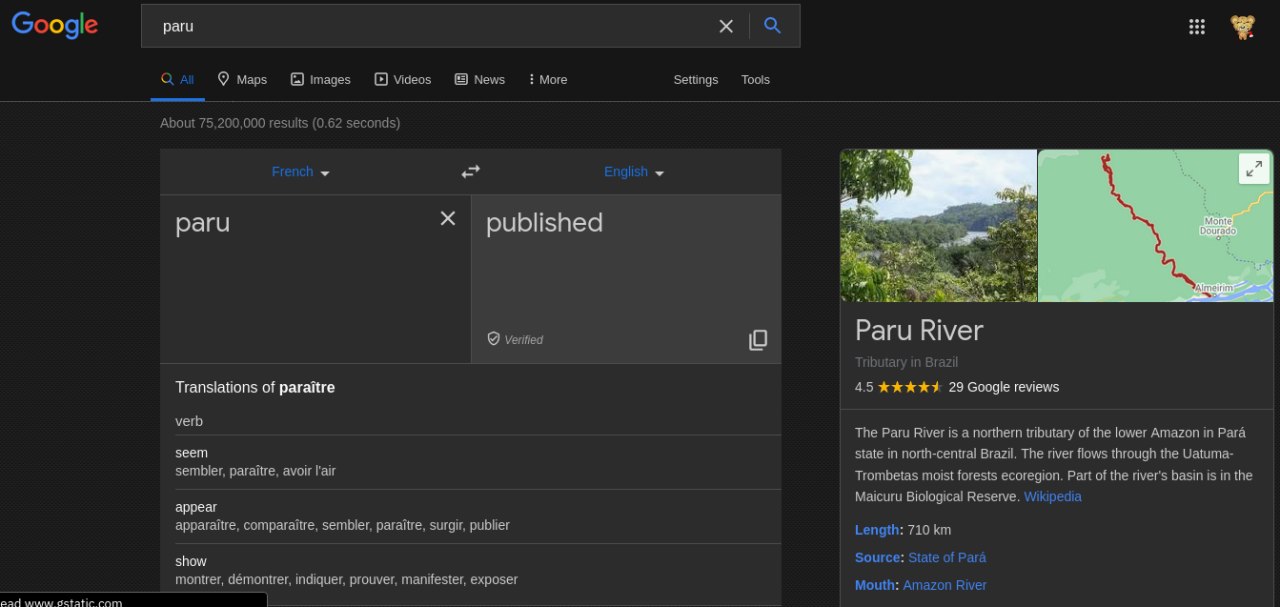Click the 'Translations of paraître' heading
This screenshot has width=1280, height=607.
(x=255, y=388)
